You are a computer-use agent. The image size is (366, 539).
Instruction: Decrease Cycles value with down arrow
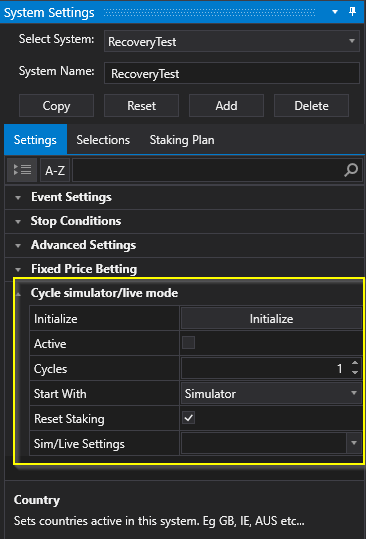coord(355,373)
